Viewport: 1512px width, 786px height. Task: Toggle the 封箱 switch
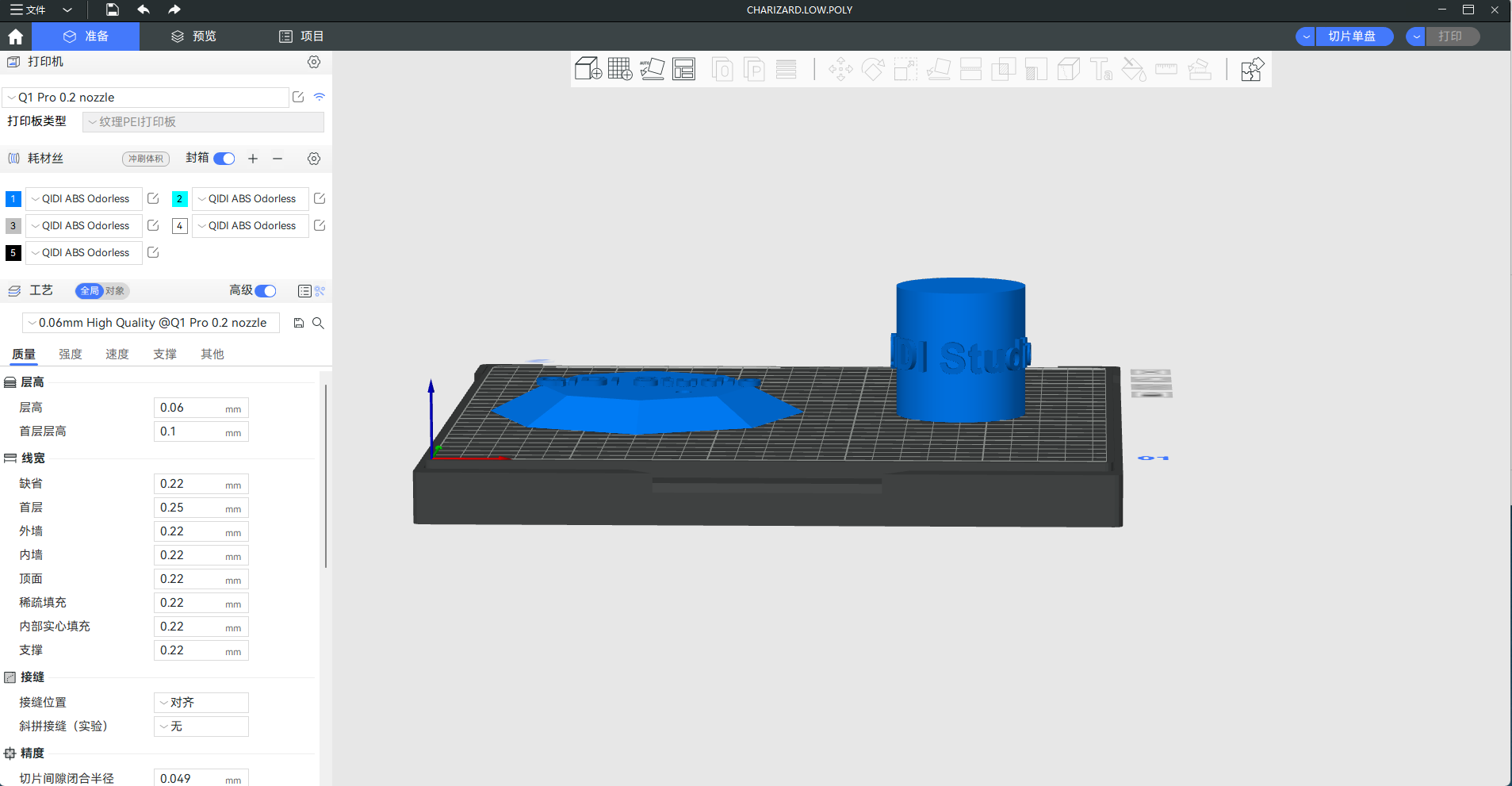[x=224, y=159]
